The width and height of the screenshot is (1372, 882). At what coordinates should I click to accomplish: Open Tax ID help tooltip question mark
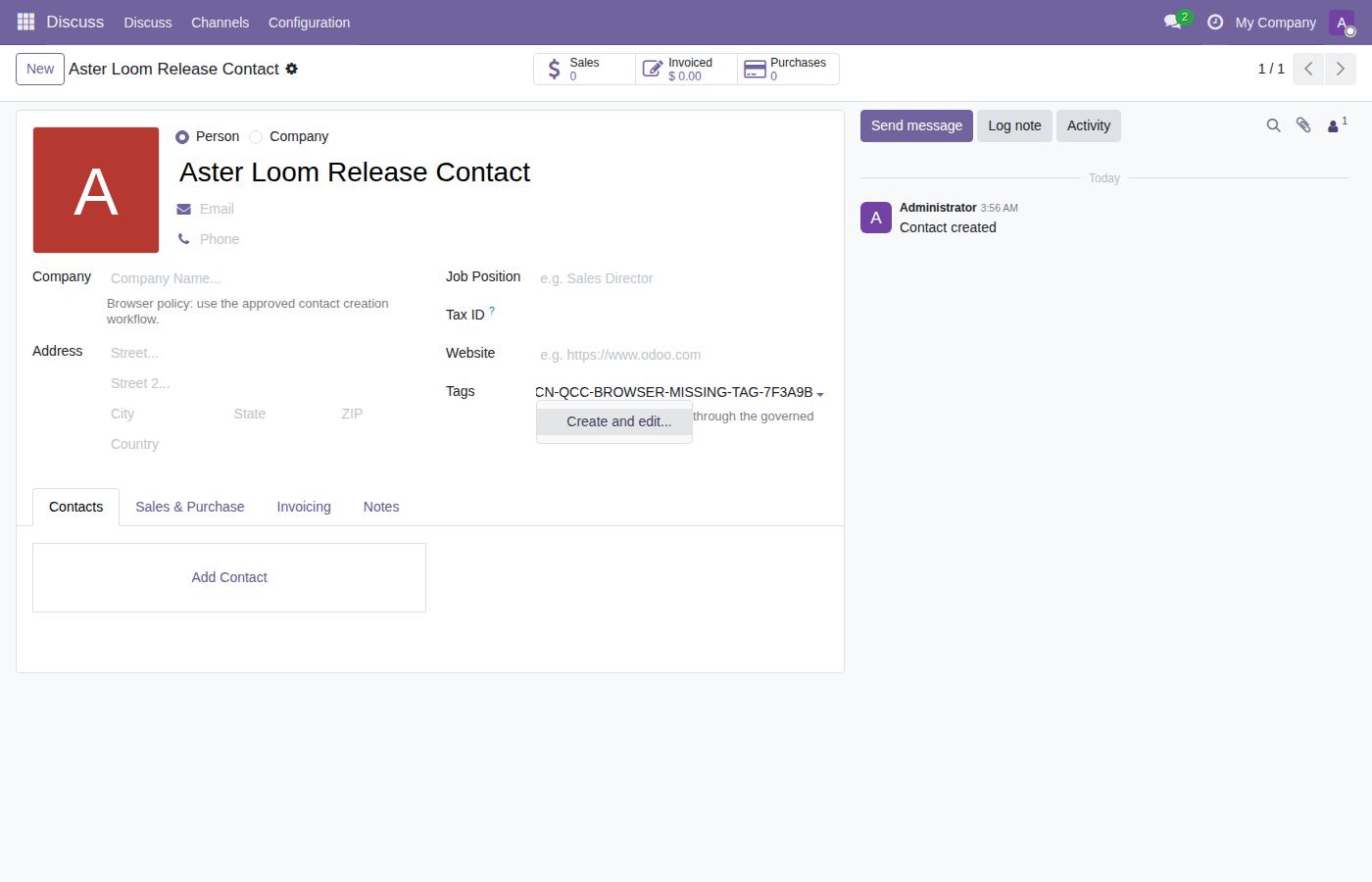pos(492,311)
